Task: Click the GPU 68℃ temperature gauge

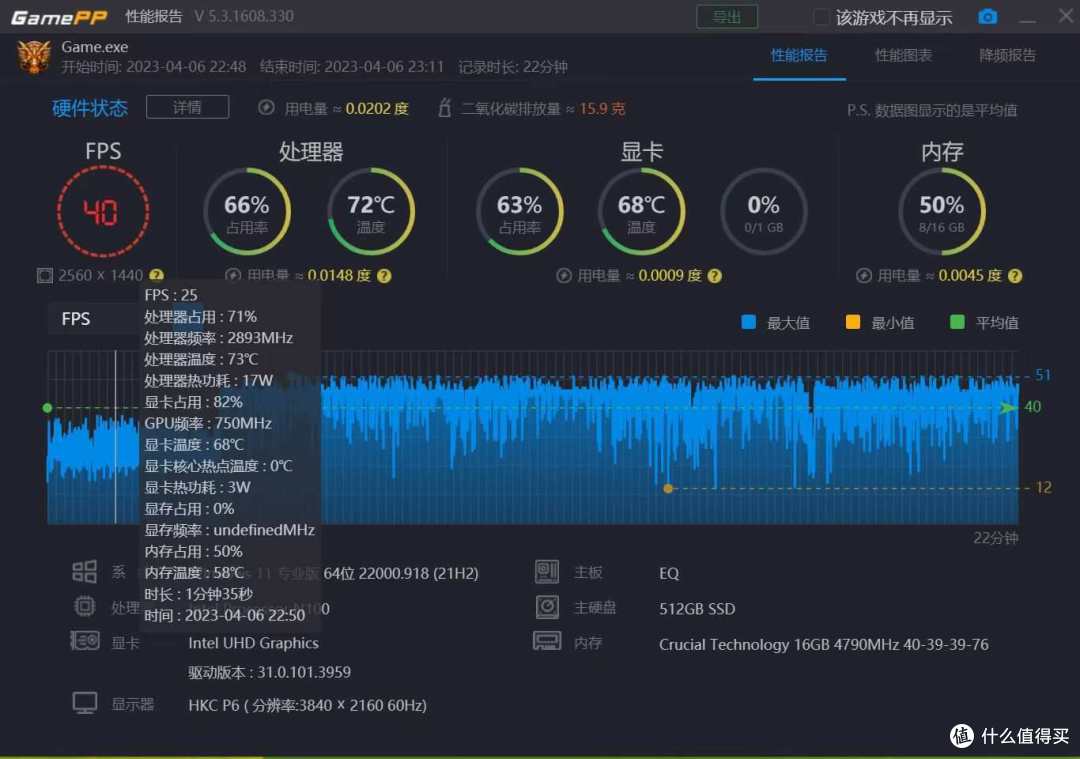Action: pos(641,211)
